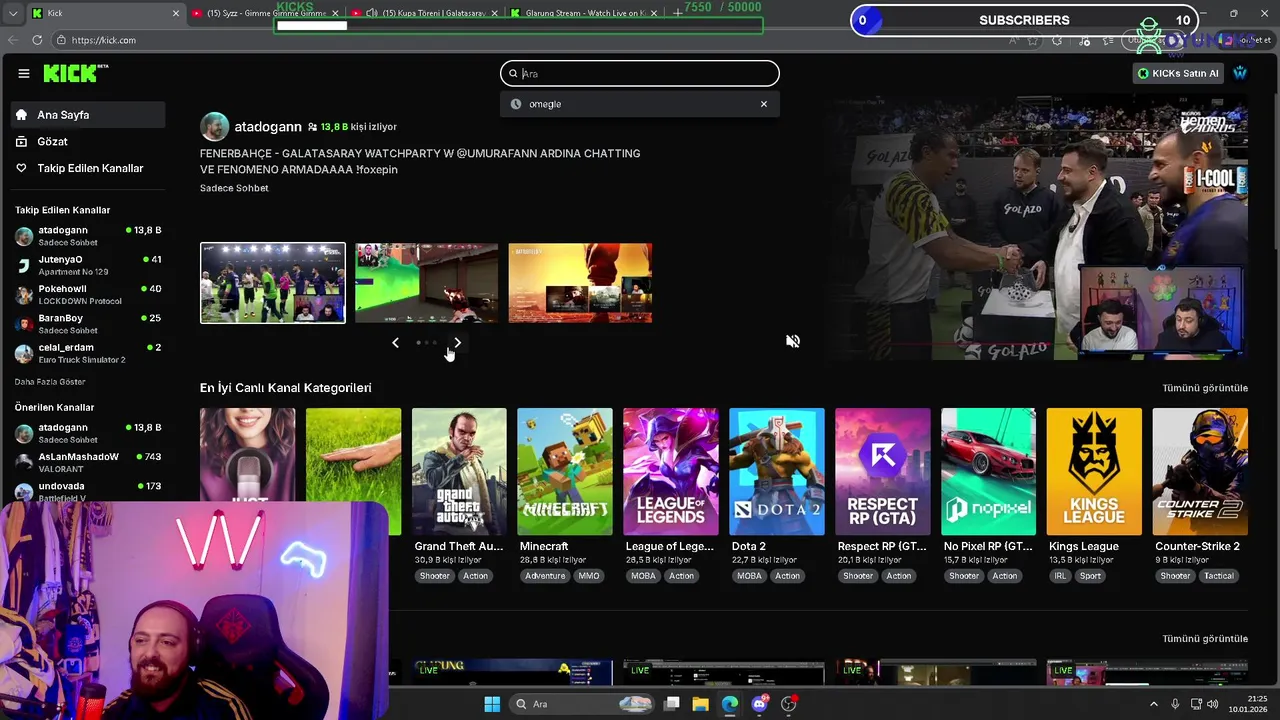Screen dimensions: 1280x720
Task: Open the Respect RP (GTA) category card
Action: pyautogui.click(x=883, y=471)
